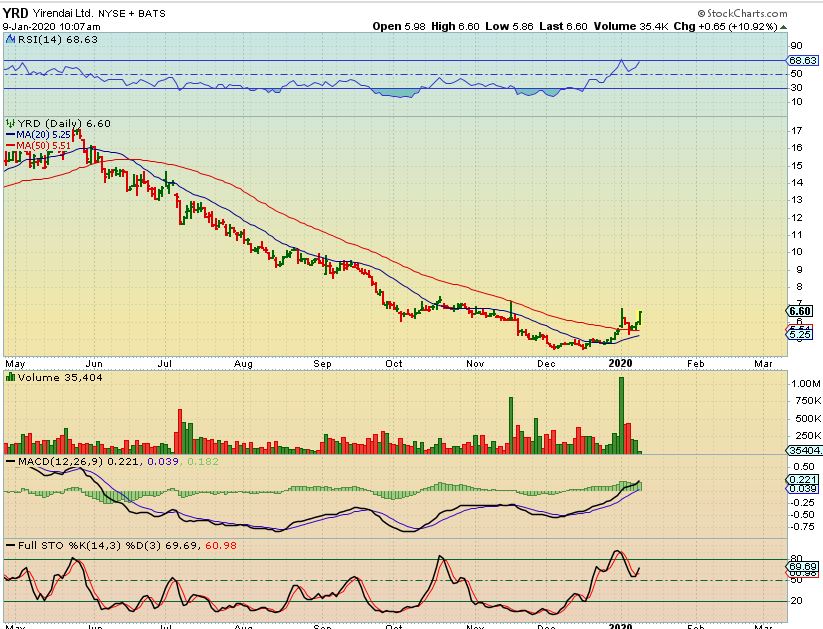This screenshot has height=629, width=823.
Task: Click the 30 level on RSI axis
Action: tap(797, 88)
